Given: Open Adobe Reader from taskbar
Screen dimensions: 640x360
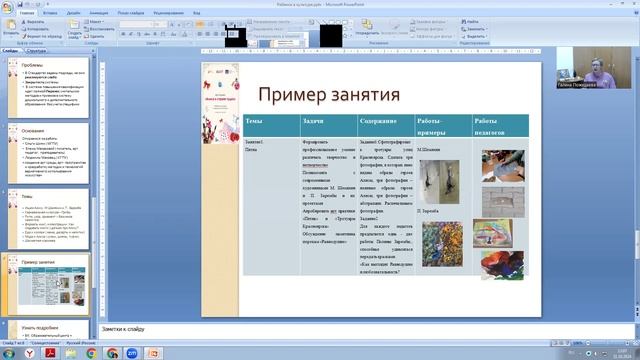Looking at the screenshot, I should point(50,353).
